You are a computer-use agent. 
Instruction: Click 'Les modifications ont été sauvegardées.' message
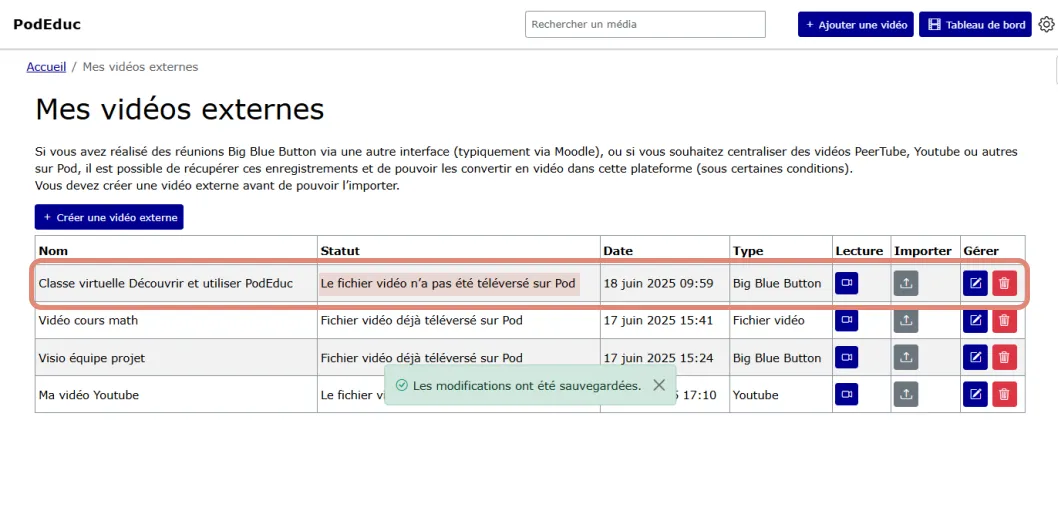(x=527, y=385)
